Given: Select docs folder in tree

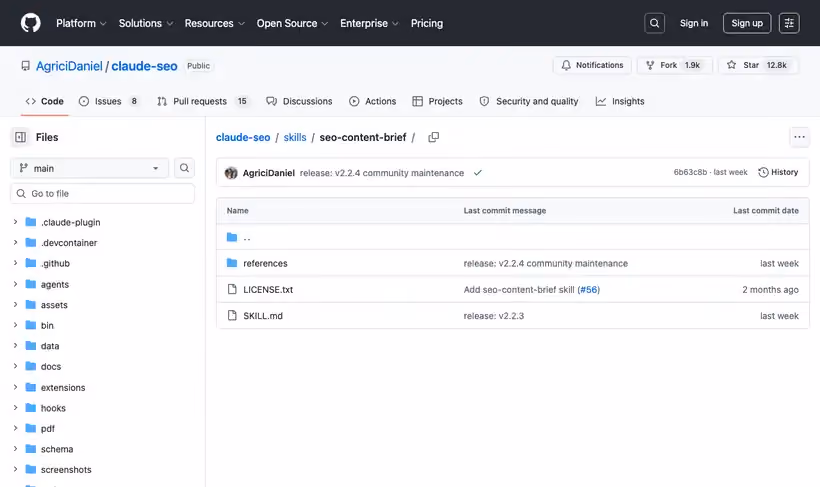Looking at the screenshot, I should pyautogui.click(x=51, y=366).
